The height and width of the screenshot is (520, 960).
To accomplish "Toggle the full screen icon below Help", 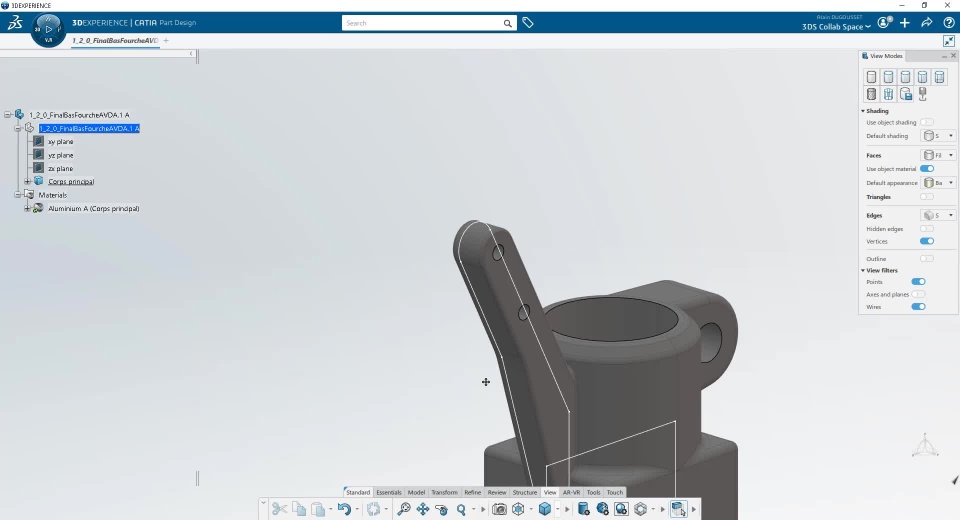I will tap(949, 41).
